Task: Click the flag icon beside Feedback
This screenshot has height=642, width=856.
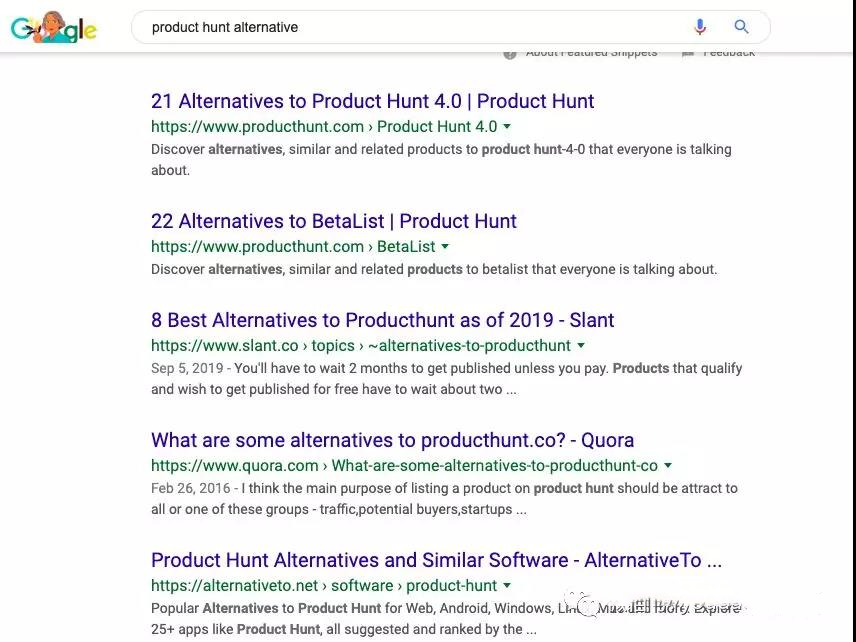Action: [688, 54]
